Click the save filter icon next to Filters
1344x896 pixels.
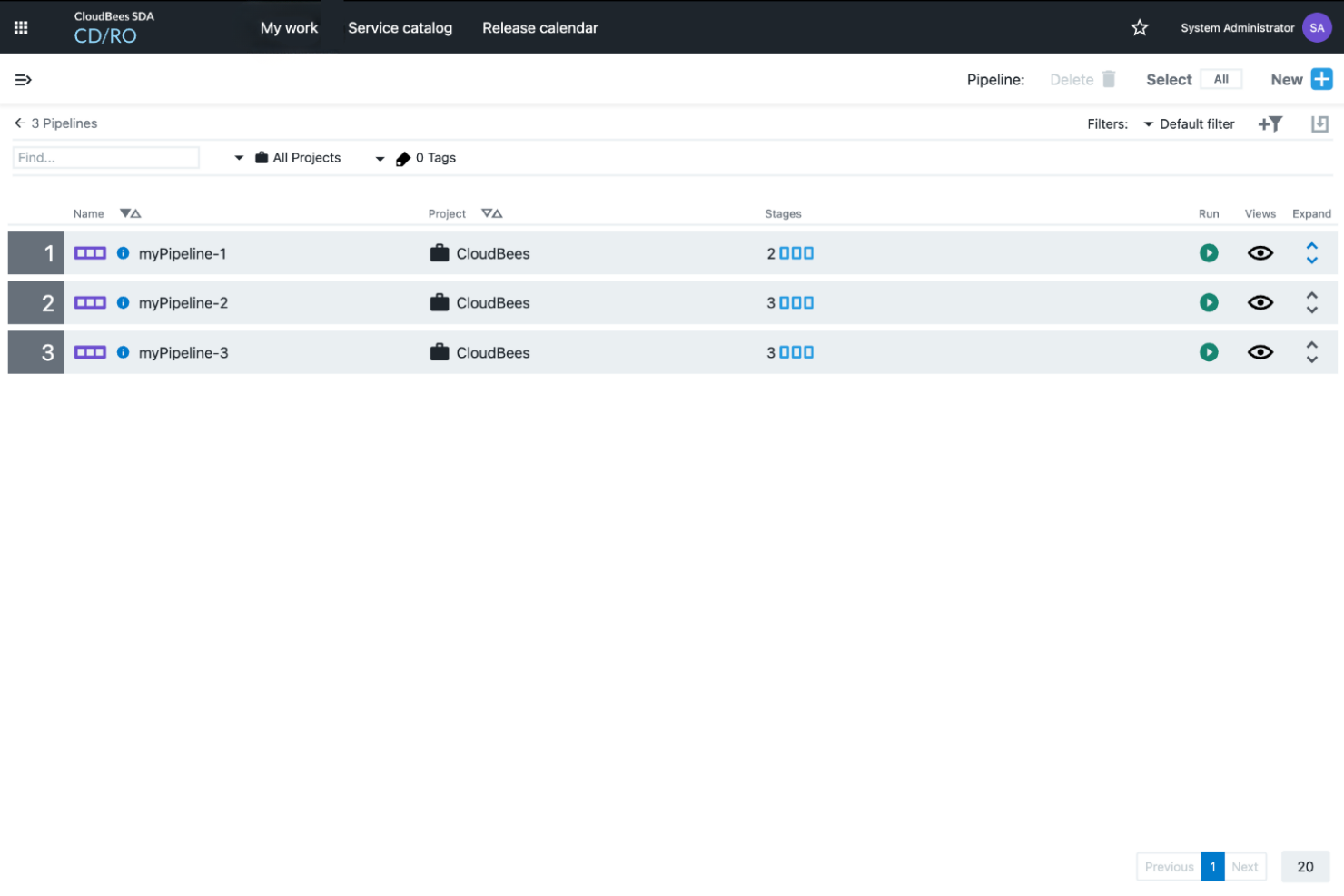(x=1319, y=123)
